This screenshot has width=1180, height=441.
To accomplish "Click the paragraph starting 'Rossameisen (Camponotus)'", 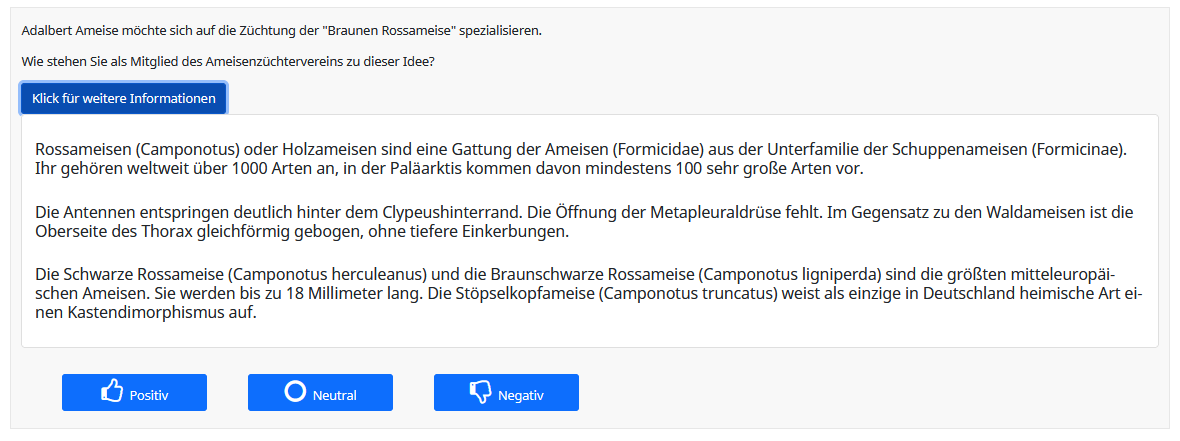I will tap(580, 159).
